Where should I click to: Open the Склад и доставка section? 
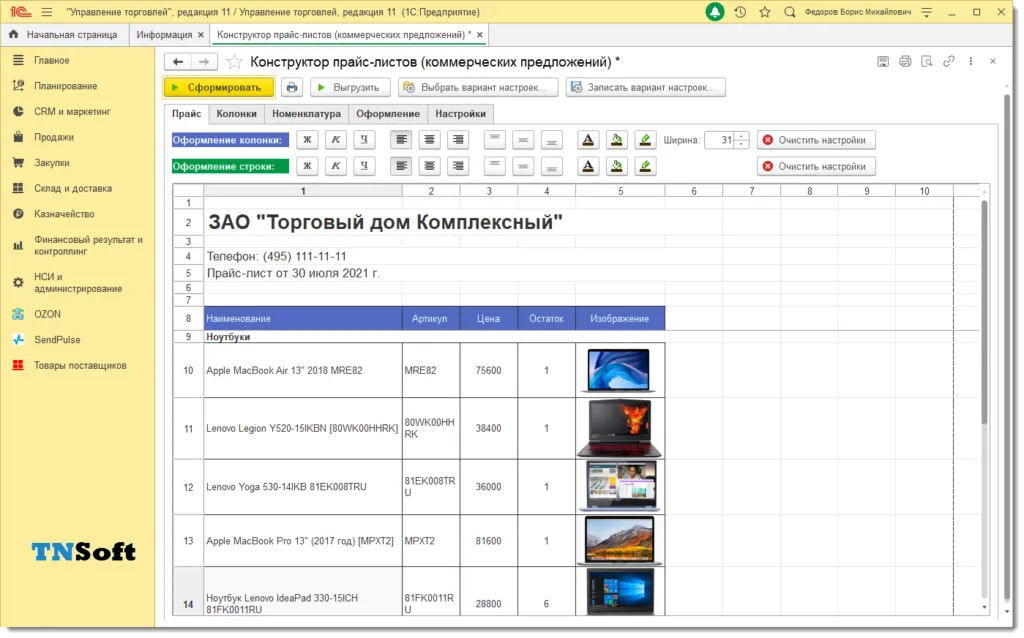coord(72,188)
